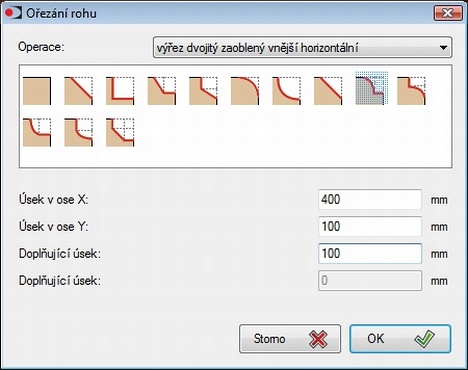The height and width of the screenshot is (370, 468).
Task: Pick the diagonal cut with vertical step icon
Action: pyautogui.click(x=203, y=91)
